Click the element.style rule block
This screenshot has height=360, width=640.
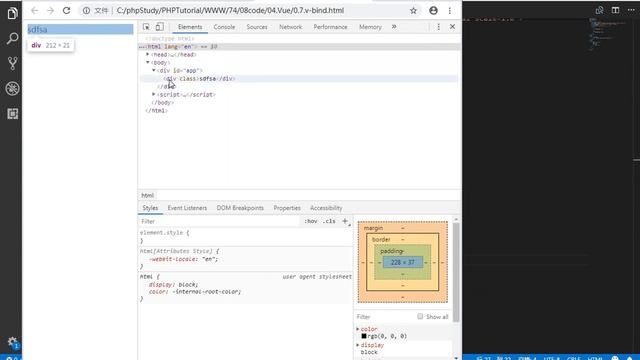pos(245,237)
